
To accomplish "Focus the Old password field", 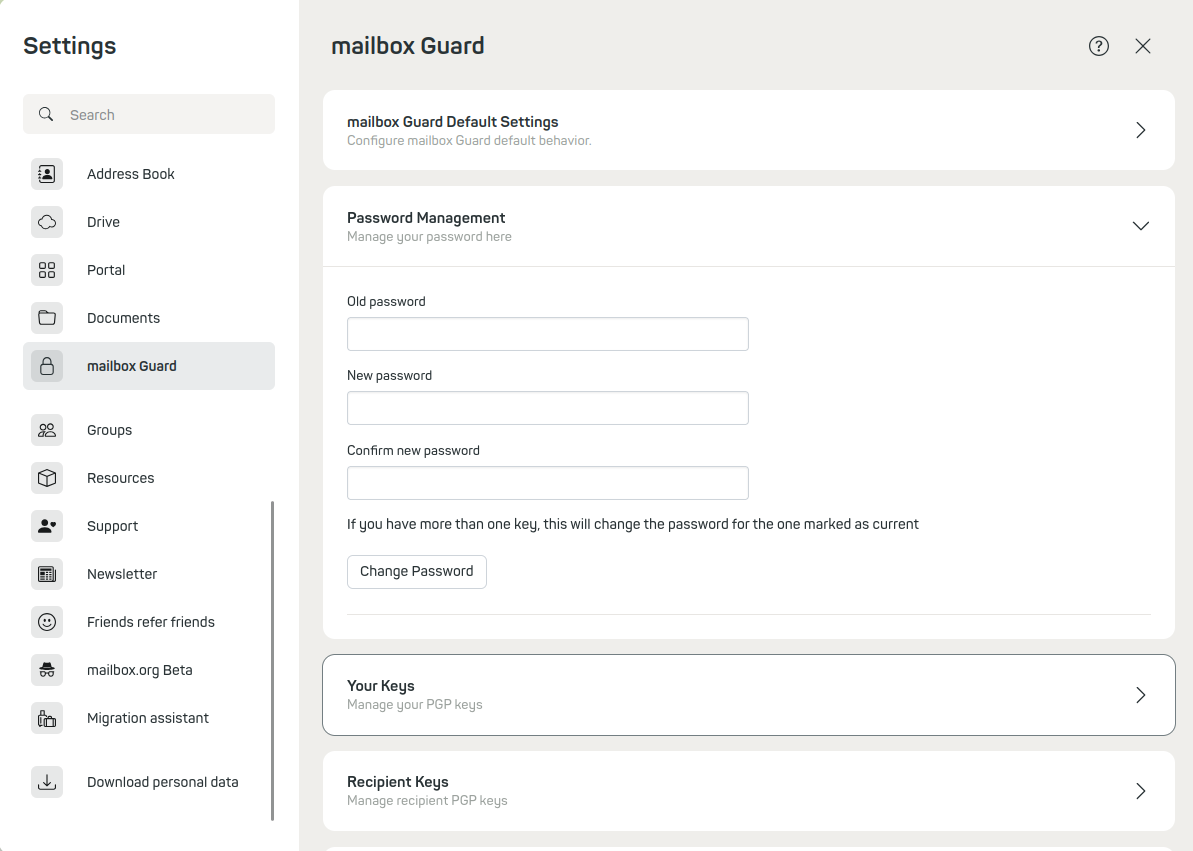I will tap(547, 334).
